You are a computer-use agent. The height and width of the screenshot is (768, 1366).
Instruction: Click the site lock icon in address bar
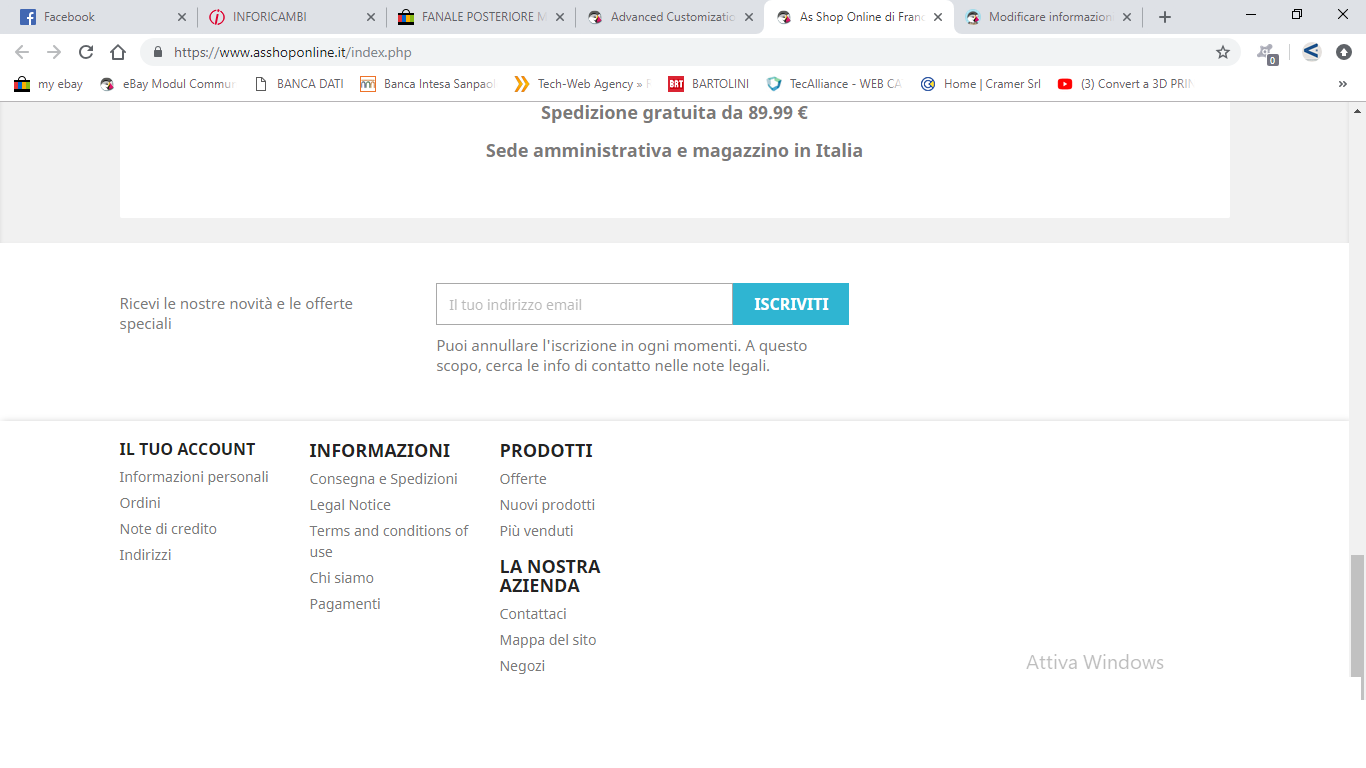[x=157, y=52]
